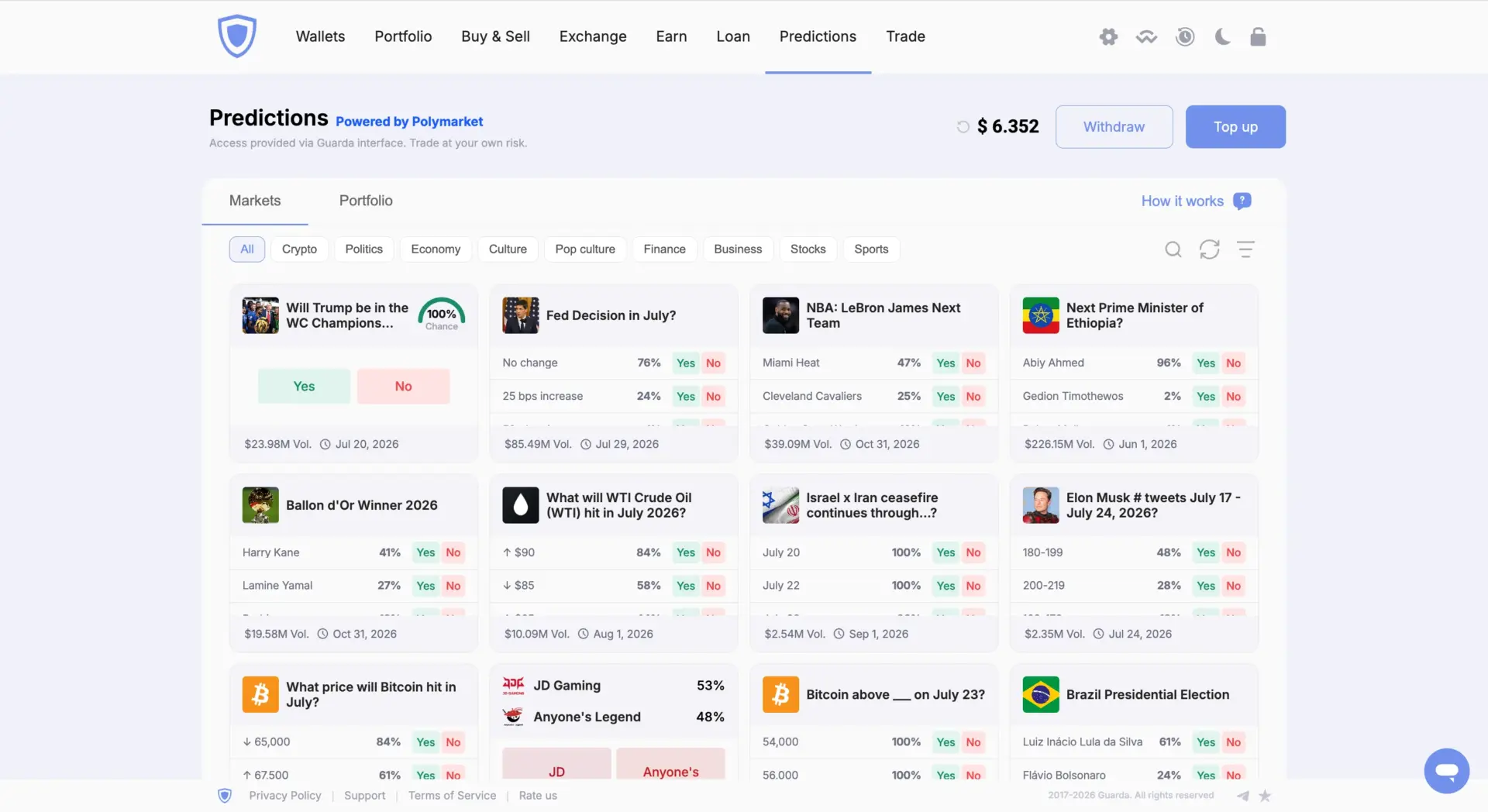Click the wave connection icon in header
Image resolution: width=1488 pixels, height=812 pixels.
pyautogui.click(x=1146, y=36)
